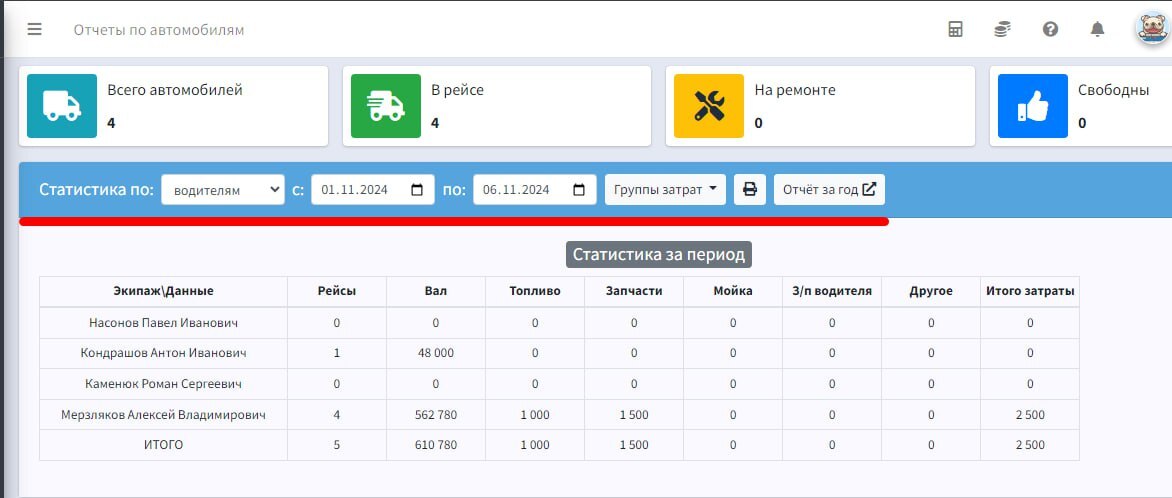Open the user avatar profile
1172x498 pixels.
[x=1152, y=29]
